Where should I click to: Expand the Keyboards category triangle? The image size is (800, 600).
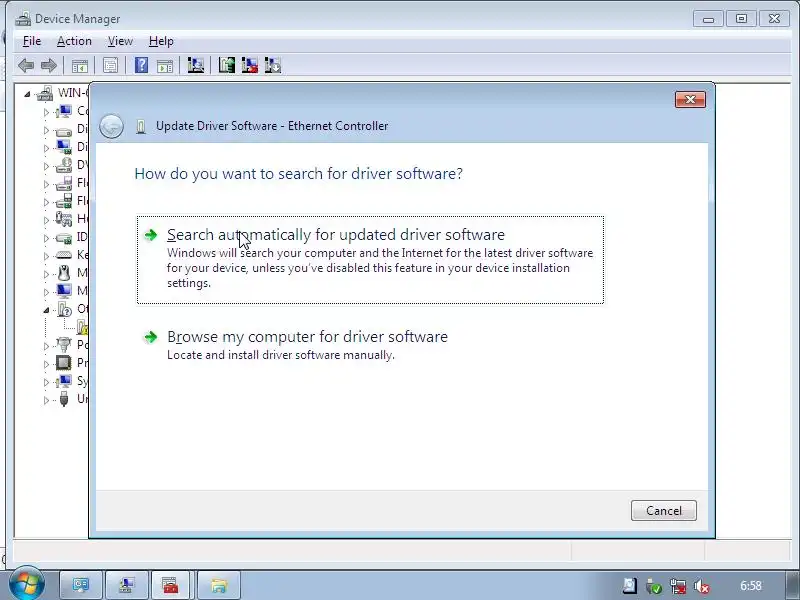click(46, 256)
